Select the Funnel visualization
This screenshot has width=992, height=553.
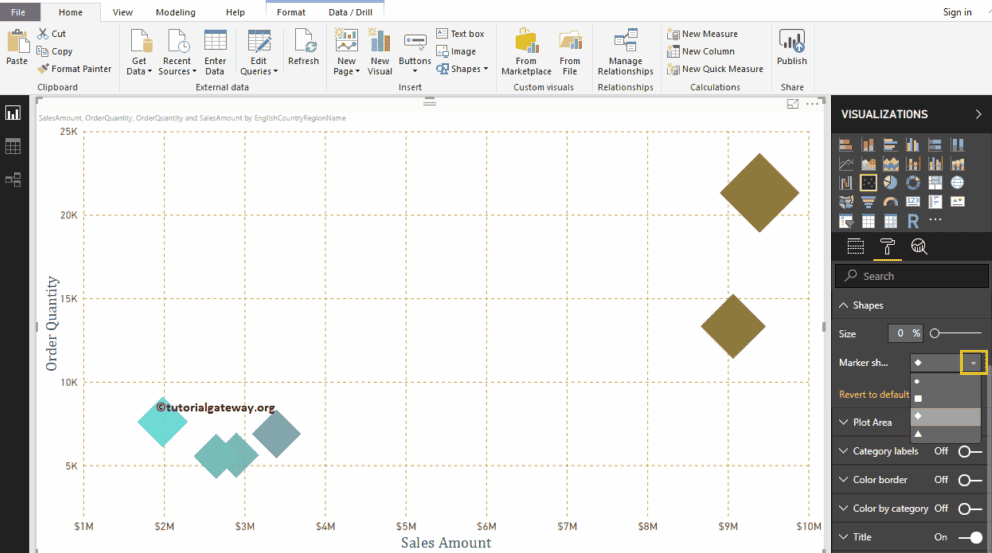click(x=868, y=202)
